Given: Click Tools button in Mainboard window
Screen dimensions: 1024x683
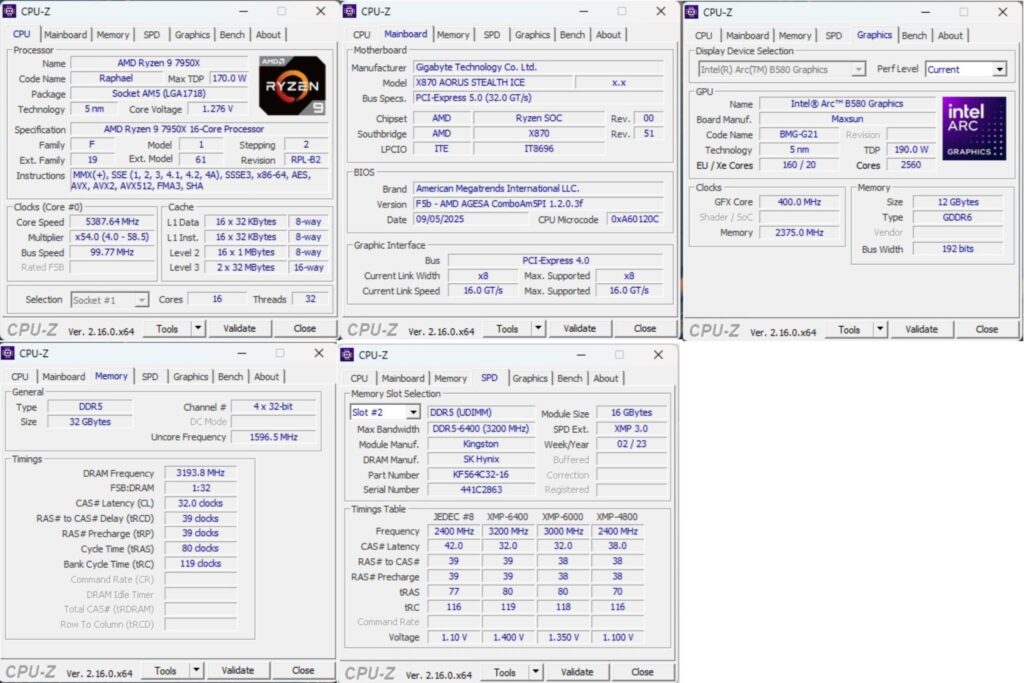Looking at the screenshot, I should [507, 328].
